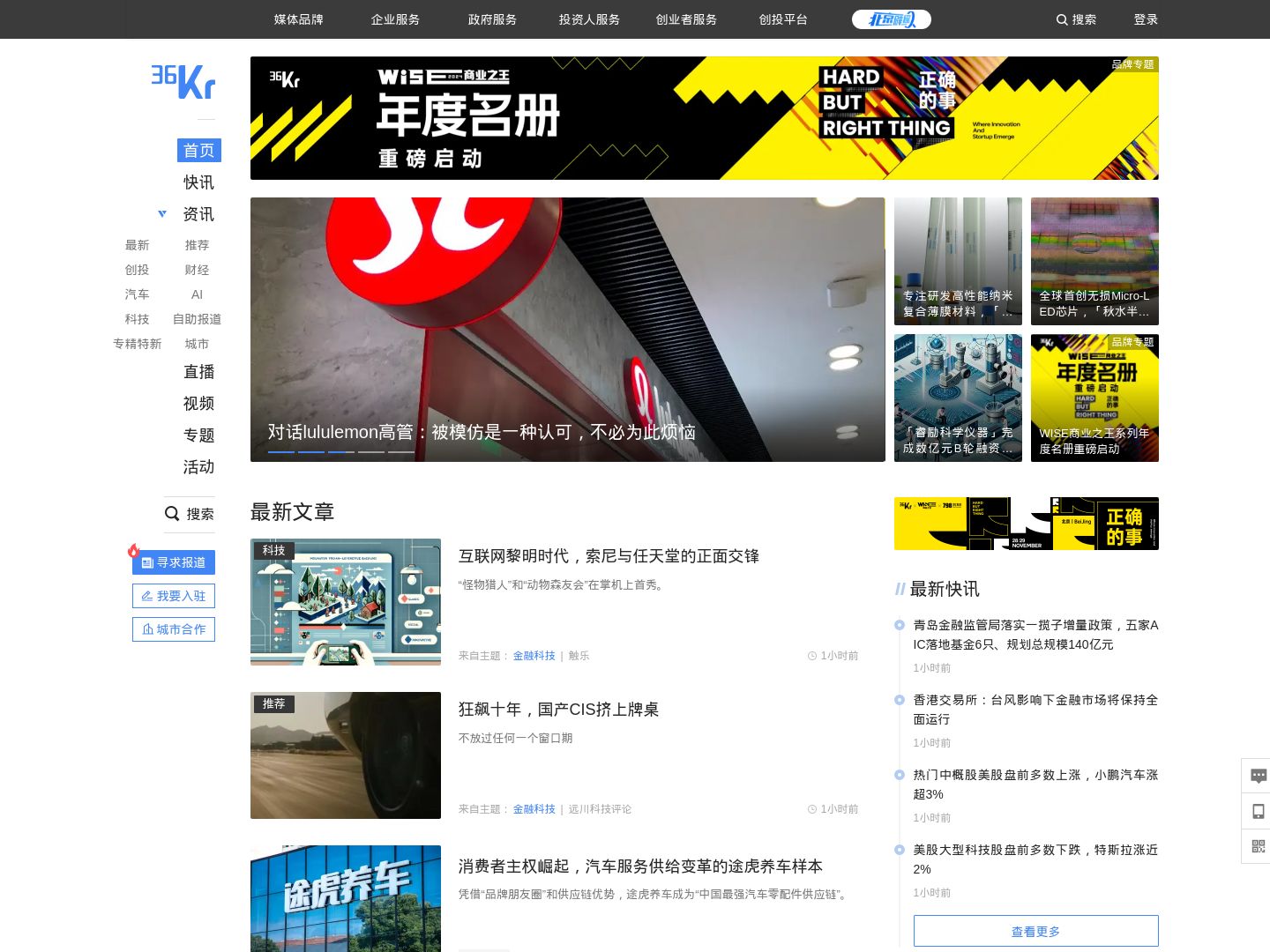Go to 首页 in sidebar
Screen dimensions: 1270x952
pyautogui.click(x=199, y=151)
